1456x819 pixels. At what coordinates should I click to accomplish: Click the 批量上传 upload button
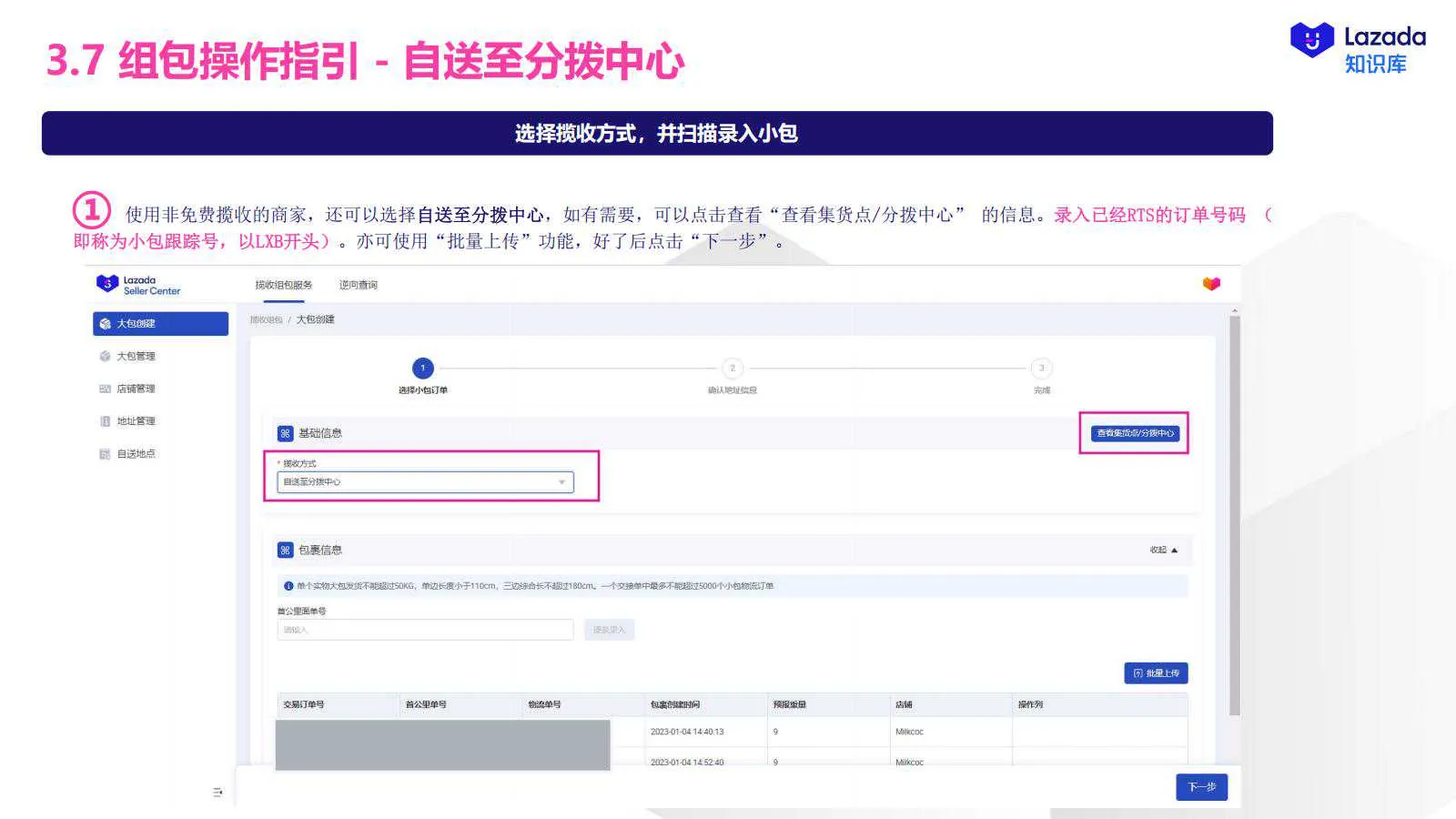click(1154, 672)
